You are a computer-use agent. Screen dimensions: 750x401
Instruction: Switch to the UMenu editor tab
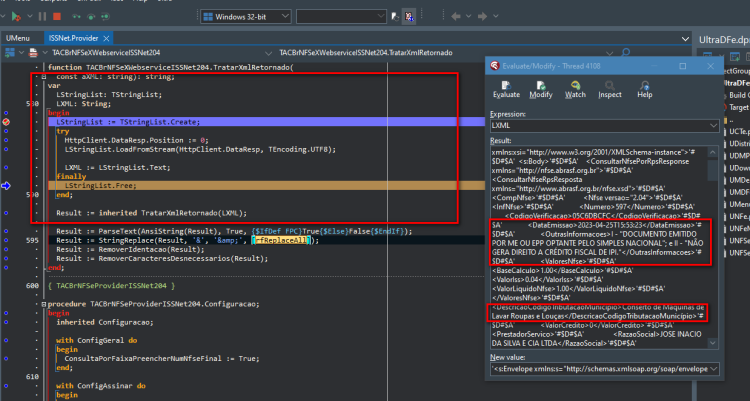tap(18, 38)
